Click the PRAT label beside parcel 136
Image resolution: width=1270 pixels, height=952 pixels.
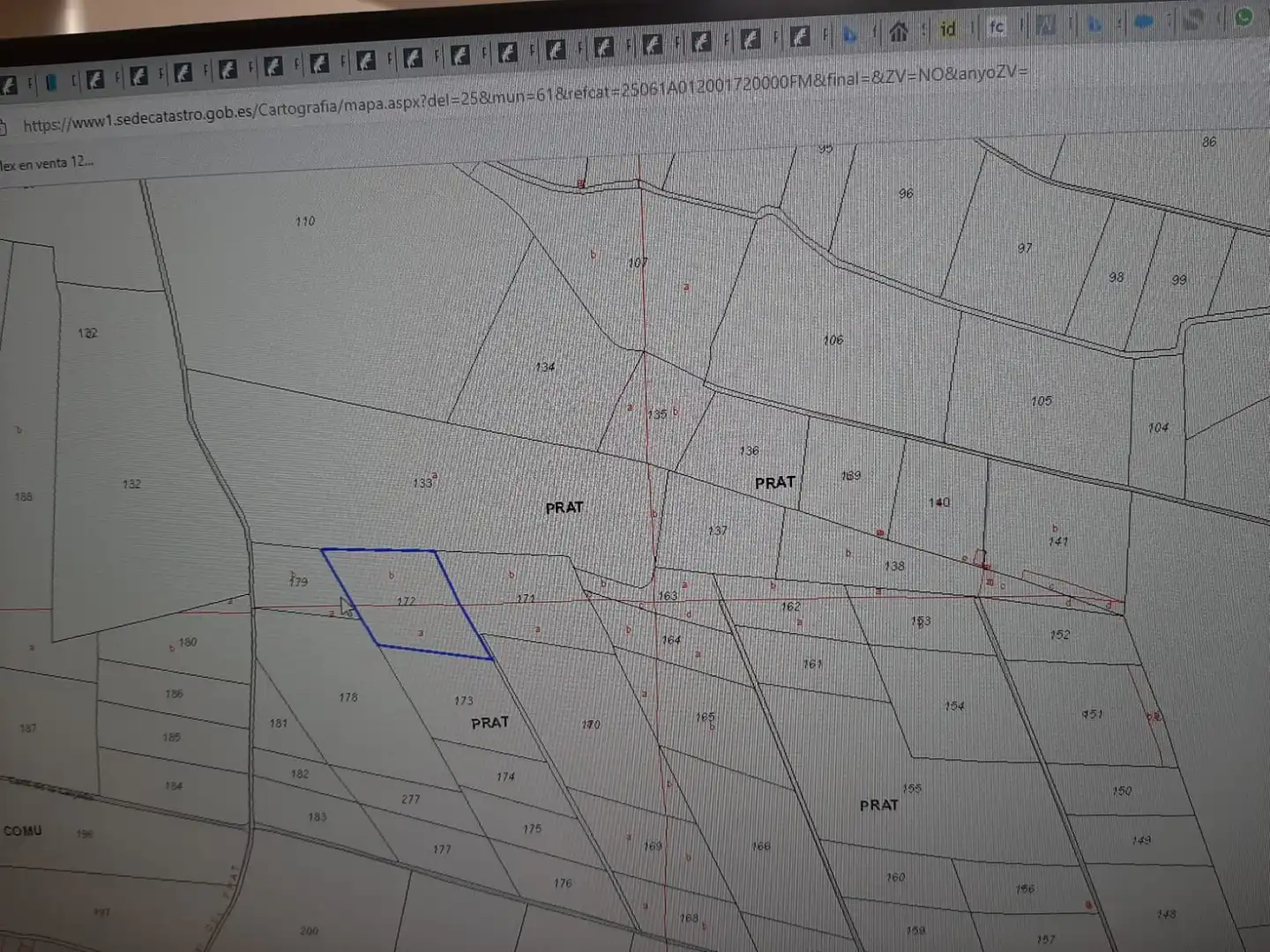click(x=774, y=483)
